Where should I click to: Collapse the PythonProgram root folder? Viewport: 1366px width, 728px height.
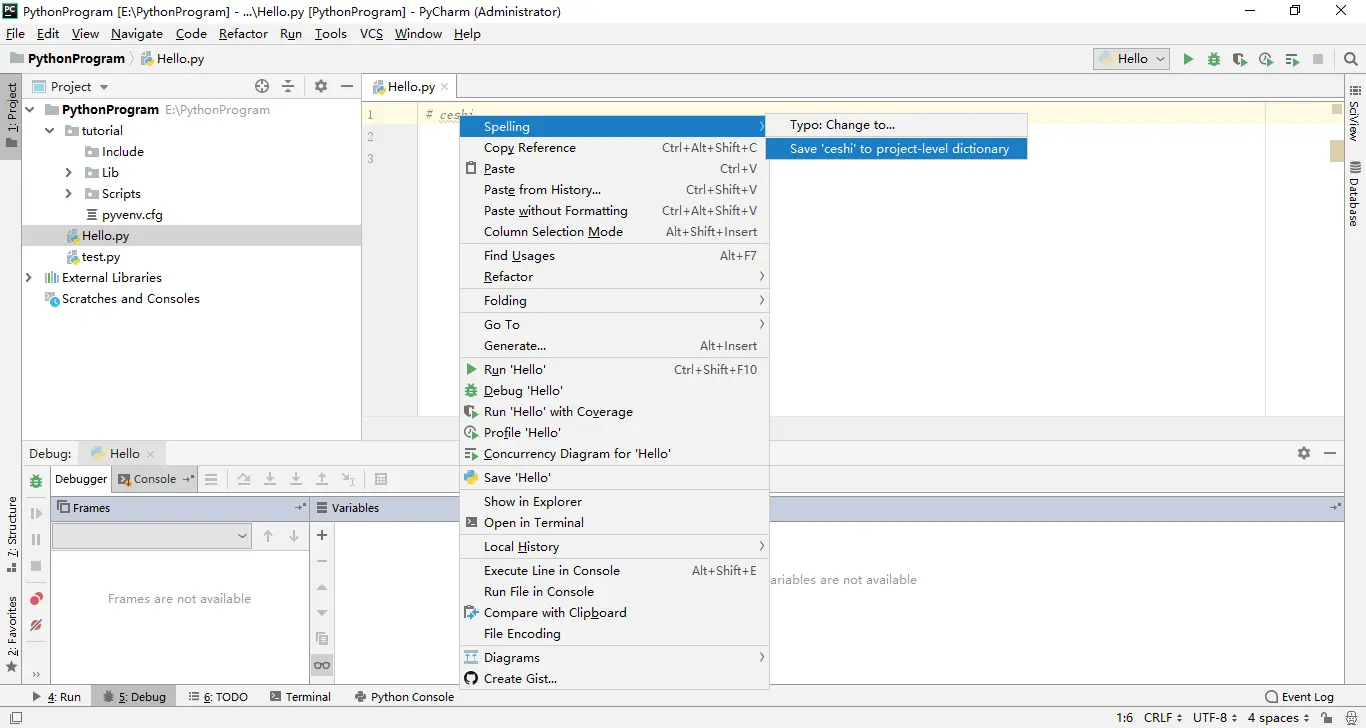tap(29, 109)
